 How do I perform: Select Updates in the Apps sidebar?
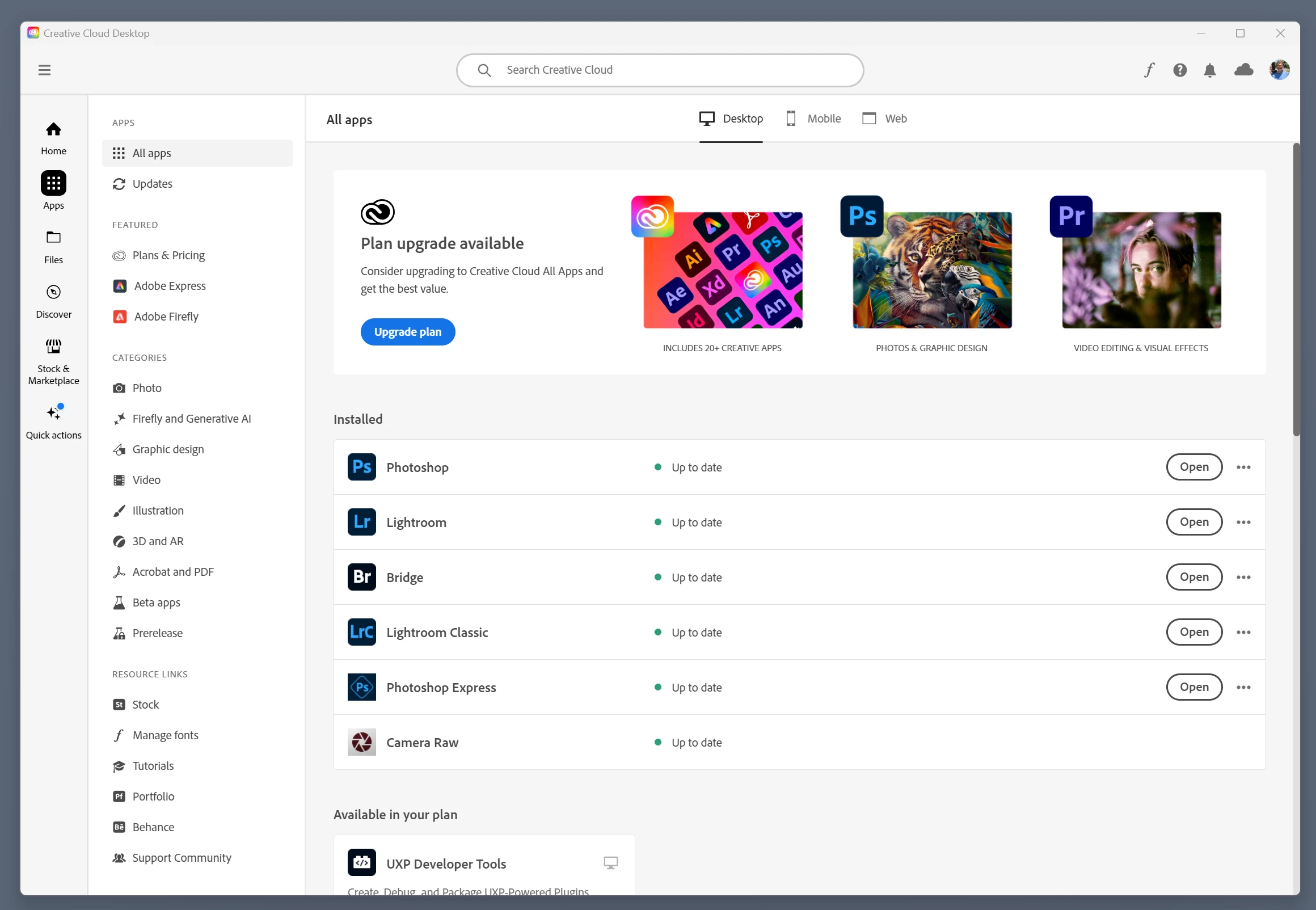tap(152, 184)
